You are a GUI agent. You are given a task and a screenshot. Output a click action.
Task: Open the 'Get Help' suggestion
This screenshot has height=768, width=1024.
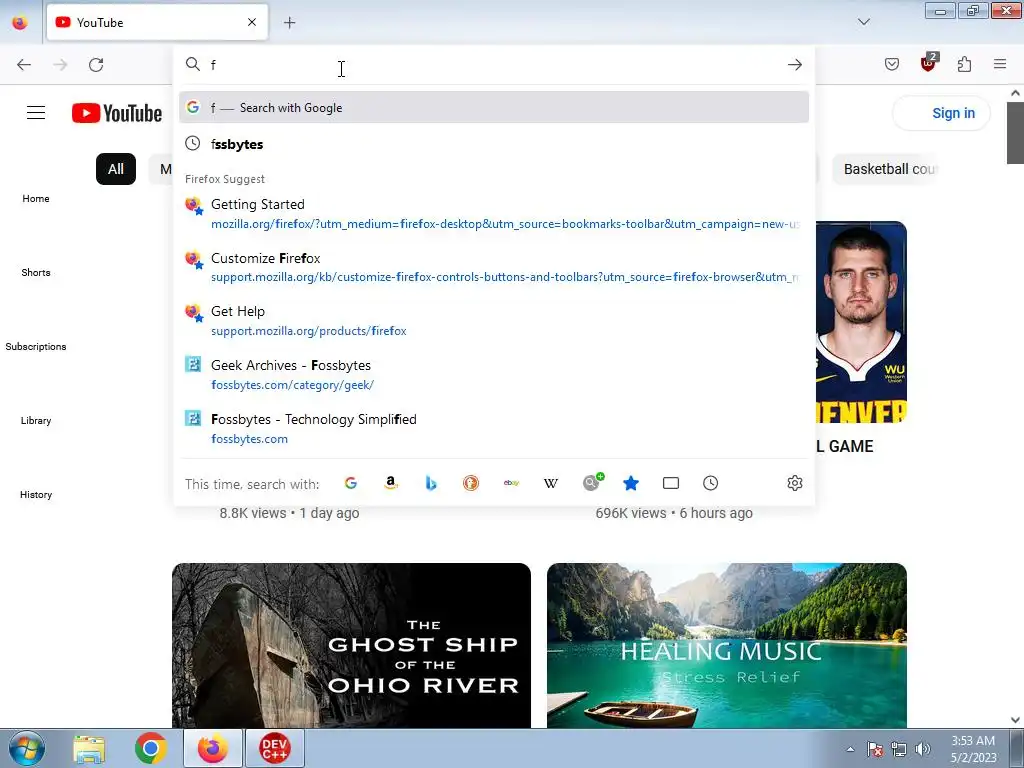pyautogui.click(x=494, y=321)
